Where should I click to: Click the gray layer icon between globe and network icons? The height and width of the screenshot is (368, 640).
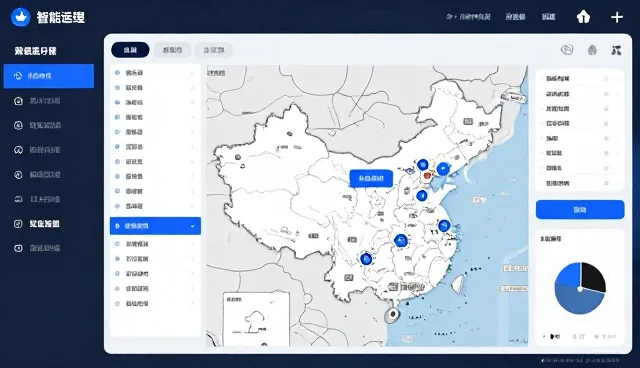(592, 50)
